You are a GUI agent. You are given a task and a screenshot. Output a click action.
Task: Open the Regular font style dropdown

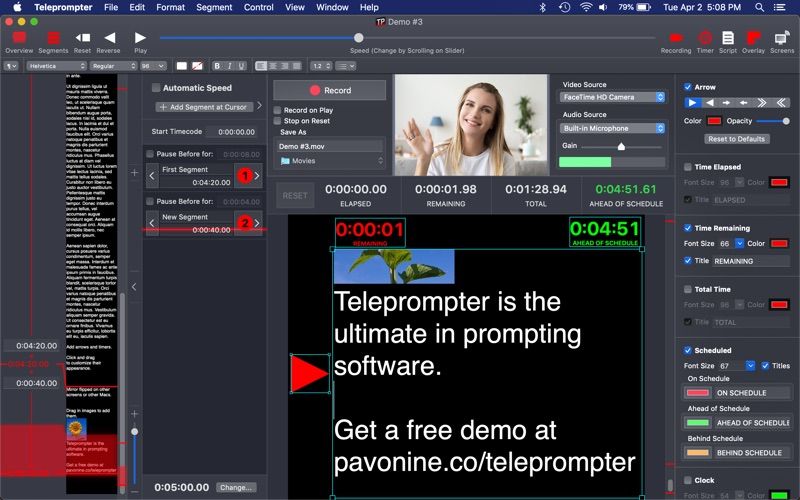[x=114, y=66]
